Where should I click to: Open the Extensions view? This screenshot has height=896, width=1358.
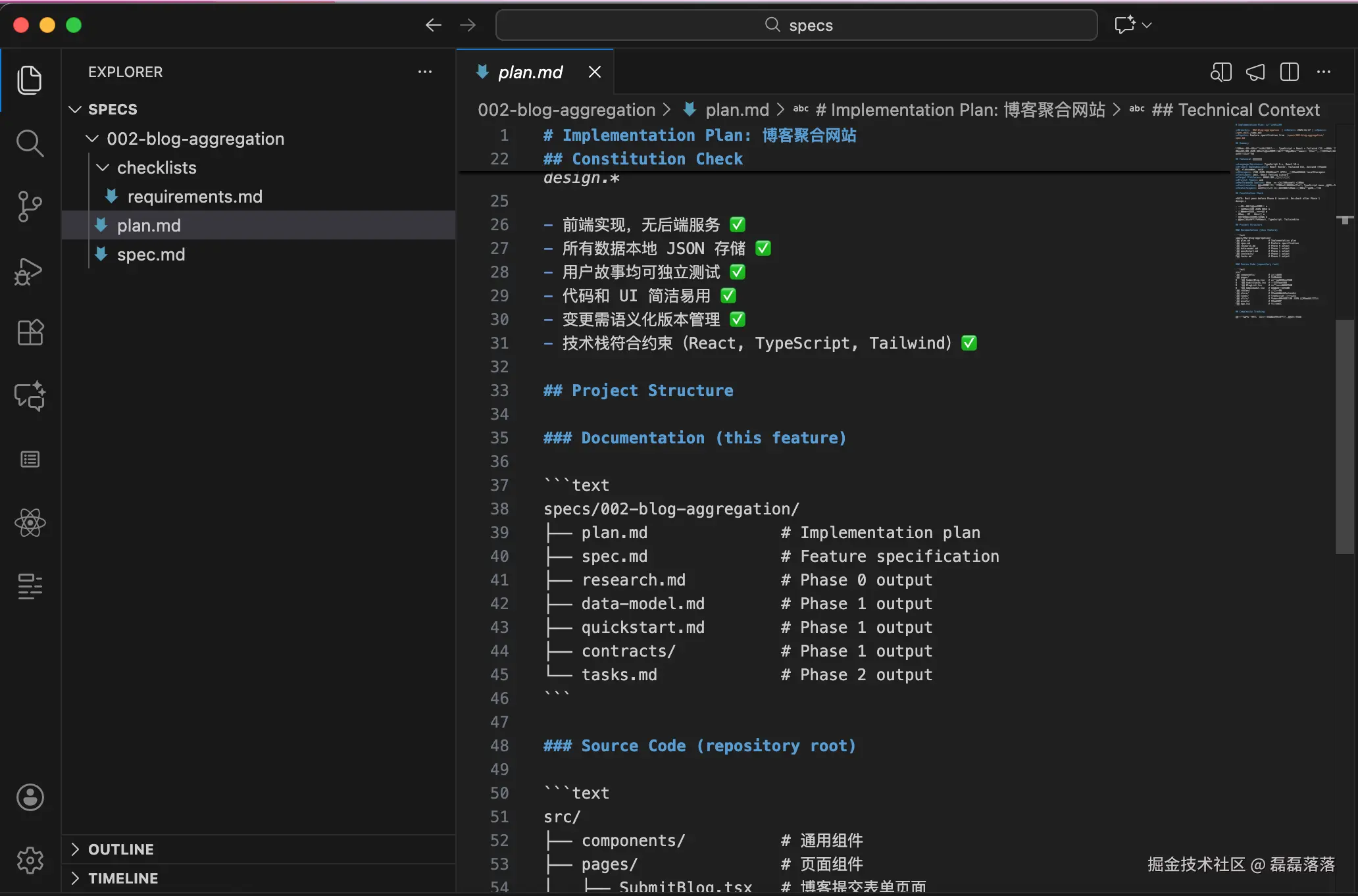tap(30, 333)
